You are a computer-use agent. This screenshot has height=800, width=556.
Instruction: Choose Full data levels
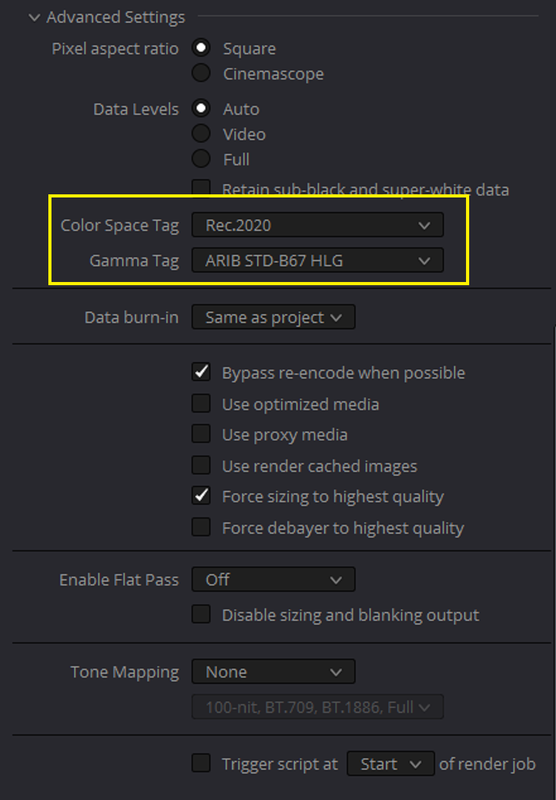(x=201, y=159)
